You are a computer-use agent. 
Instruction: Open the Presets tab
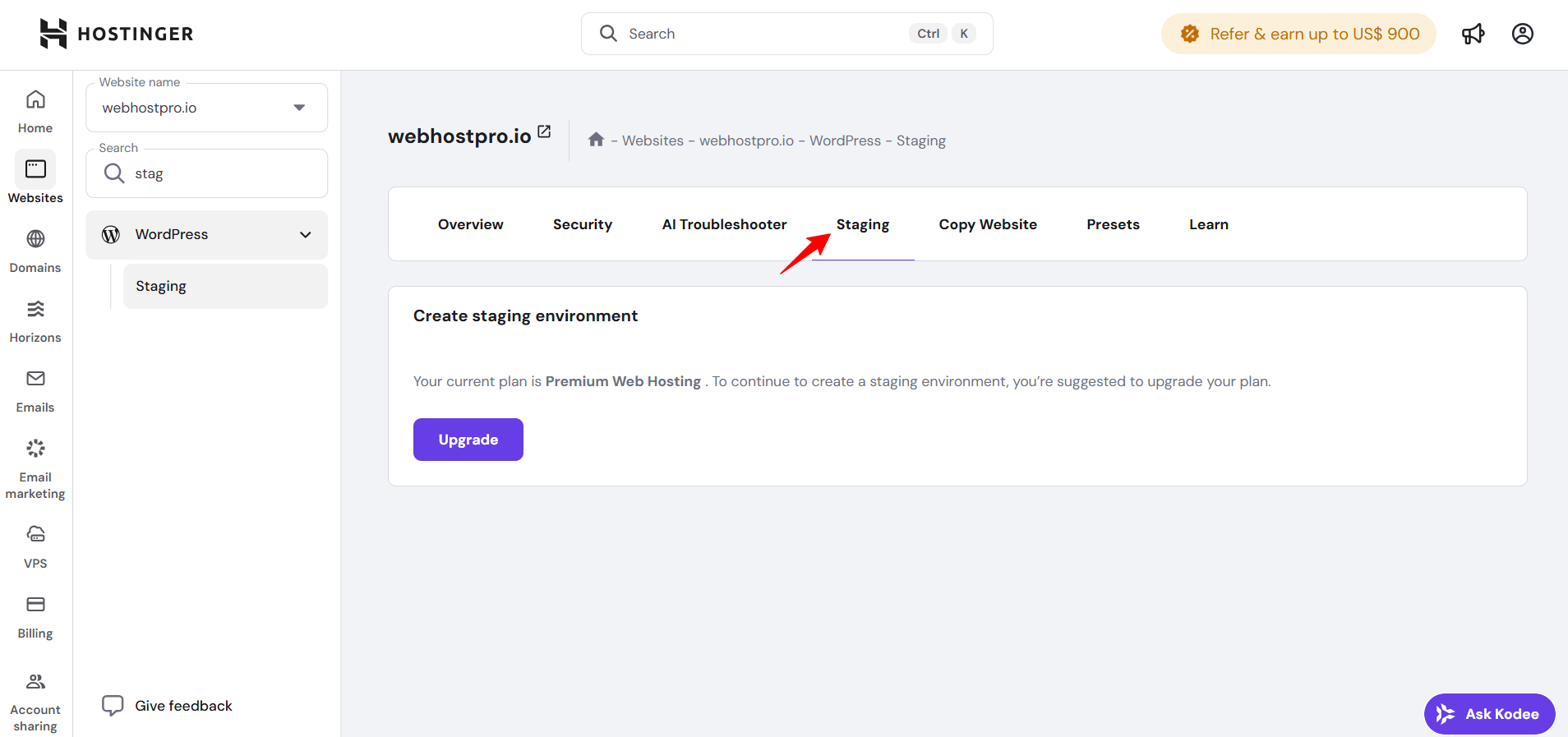click(x=1113, y=224)
